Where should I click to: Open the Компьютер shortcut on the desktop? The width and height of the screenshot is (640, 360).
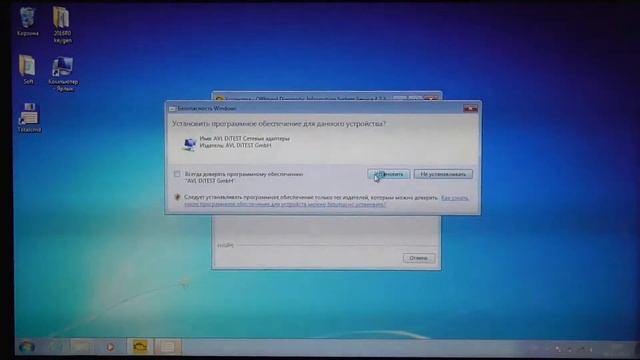pyautogui.click(x=63, y=74)
